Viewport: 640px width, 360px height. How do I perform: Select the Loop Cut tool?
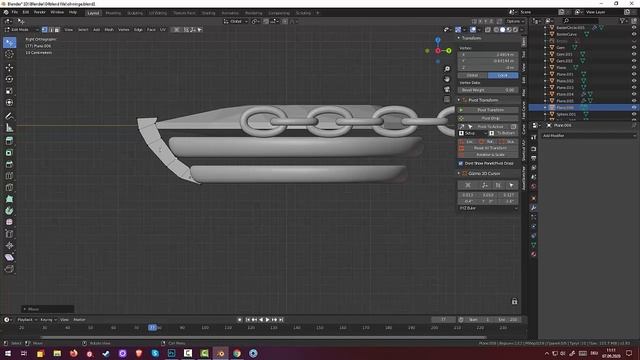(9, 176)
